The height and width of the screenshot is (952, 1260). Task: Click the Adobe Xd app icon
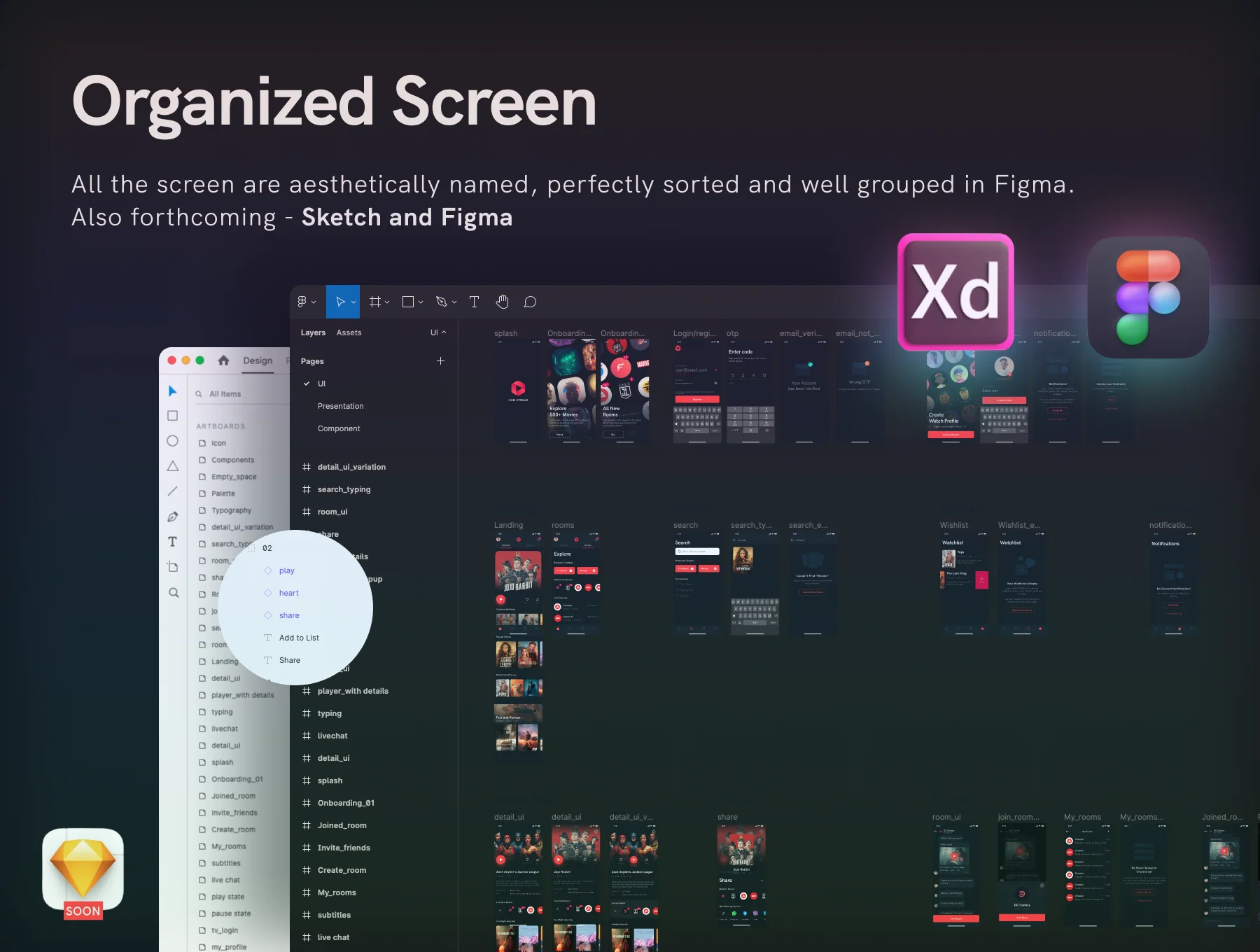pos(955,292)
